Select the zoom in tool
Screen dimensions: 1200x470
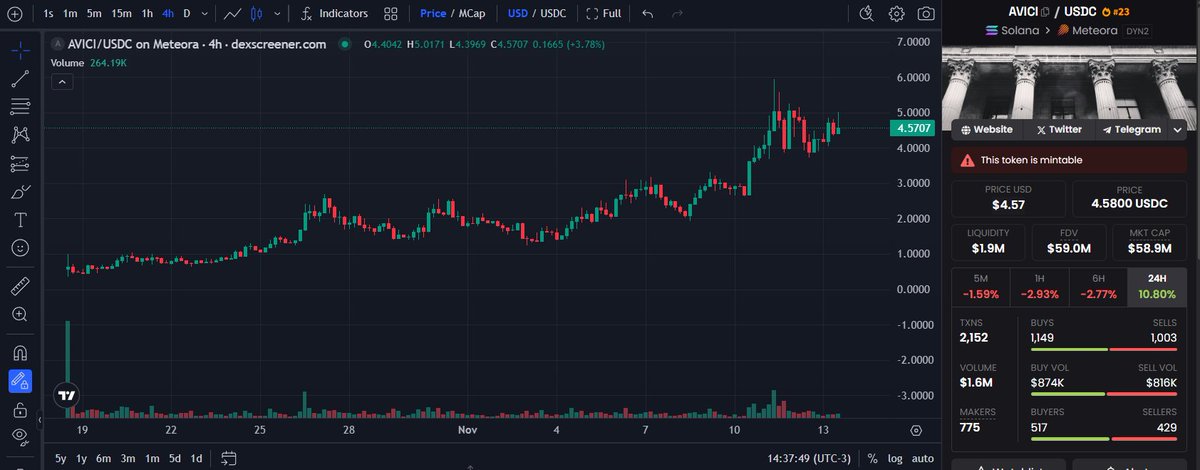[x=20, y=314]
